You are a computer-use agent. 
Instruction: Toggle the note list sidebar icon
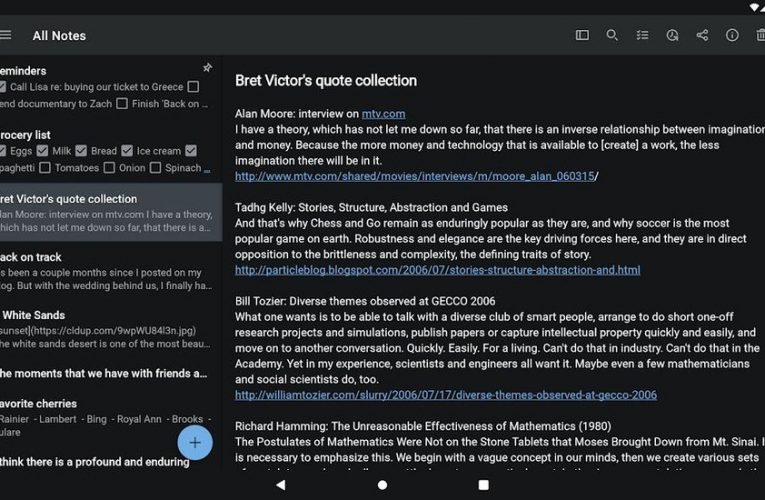582,35
